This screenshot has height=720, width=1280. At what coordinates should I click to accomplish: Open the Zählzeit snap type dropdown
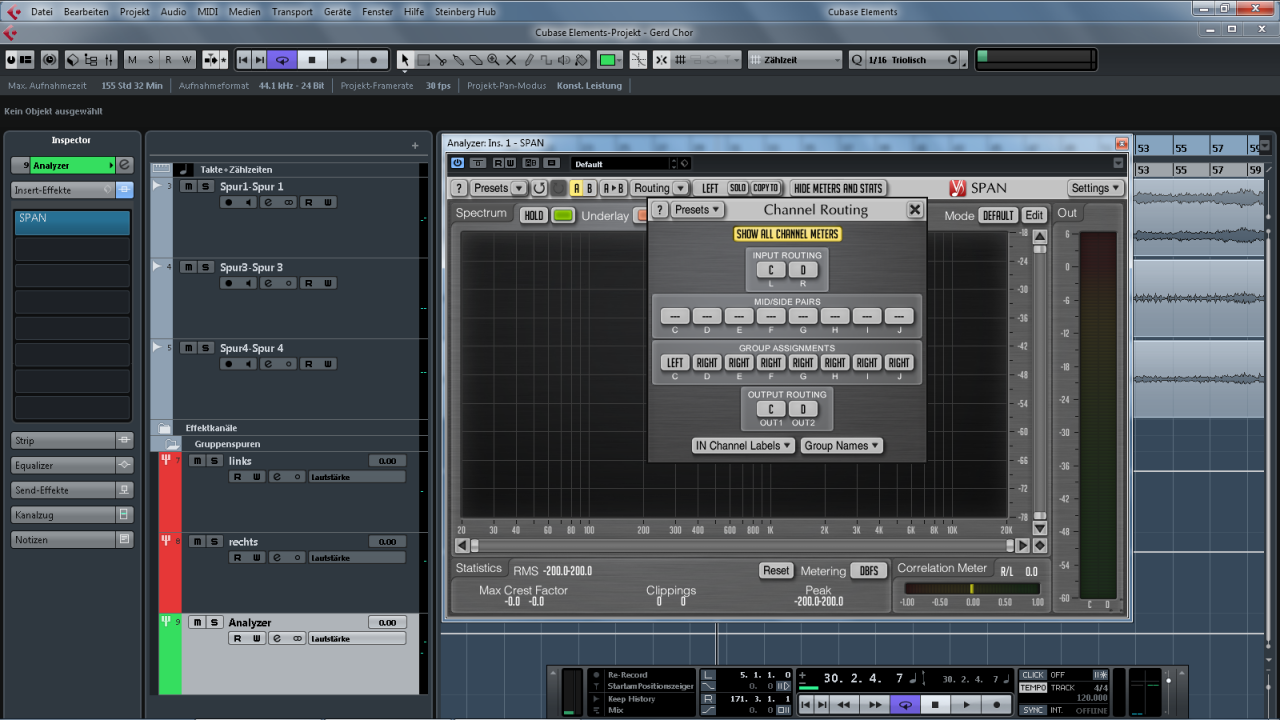coord(795,60)
